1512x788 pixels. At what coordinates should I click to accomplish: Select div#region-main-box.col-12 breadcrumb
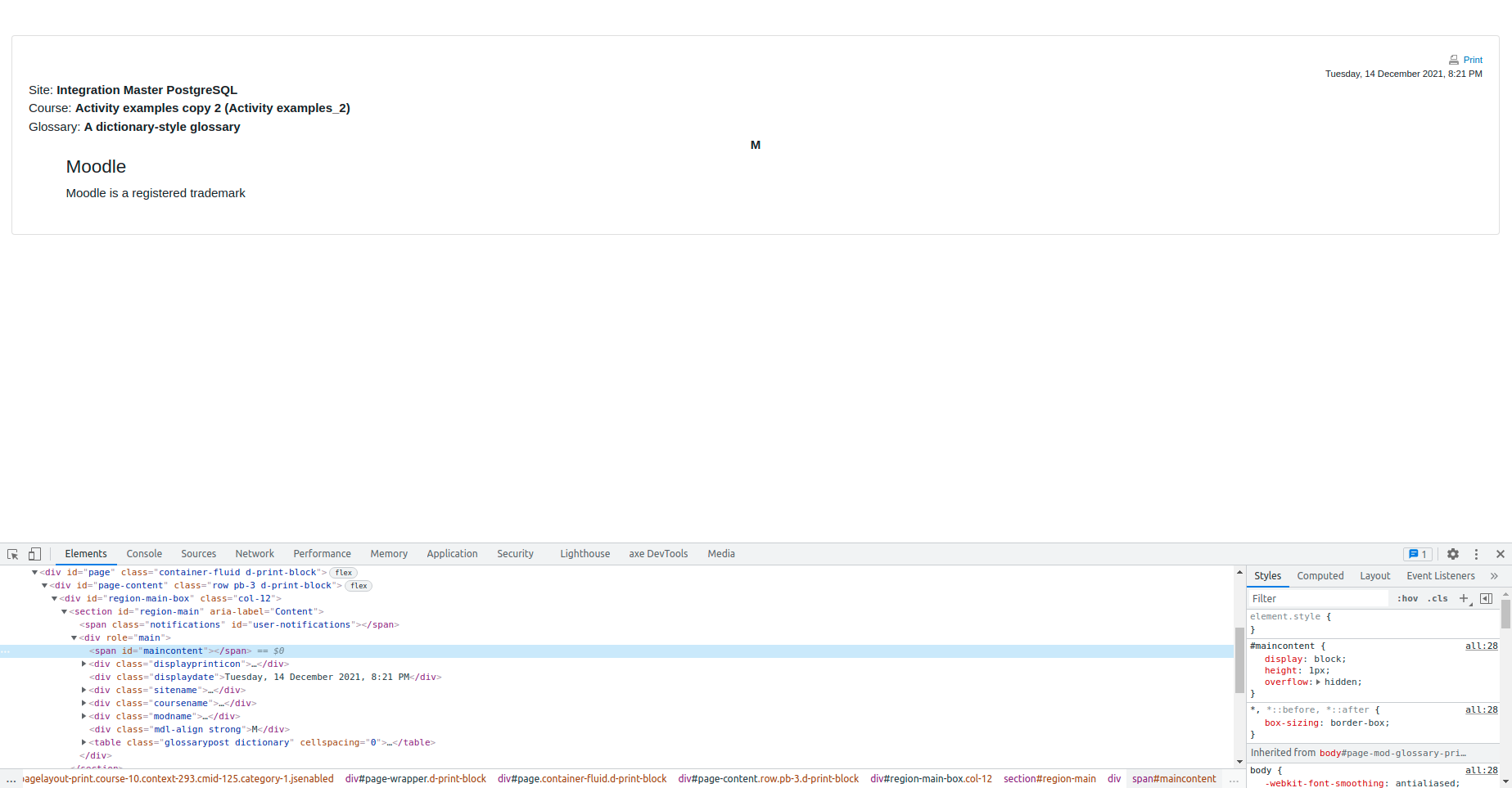(x=931, y=779)
